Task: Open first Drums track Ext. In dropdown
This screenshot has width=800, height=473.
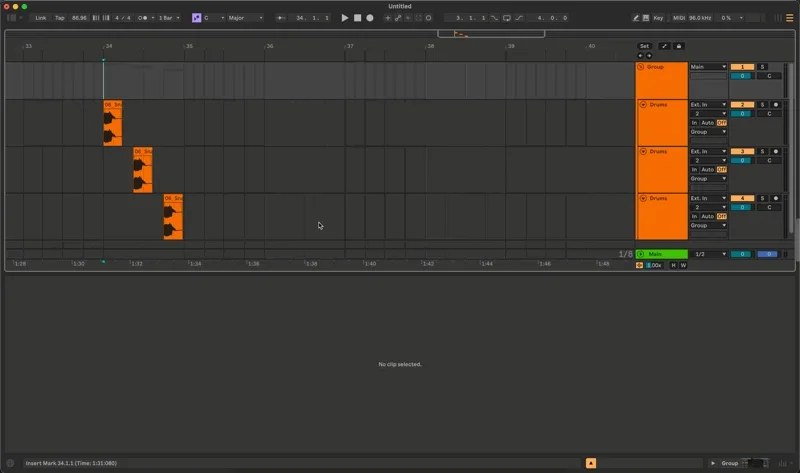Action: (708, 105)
